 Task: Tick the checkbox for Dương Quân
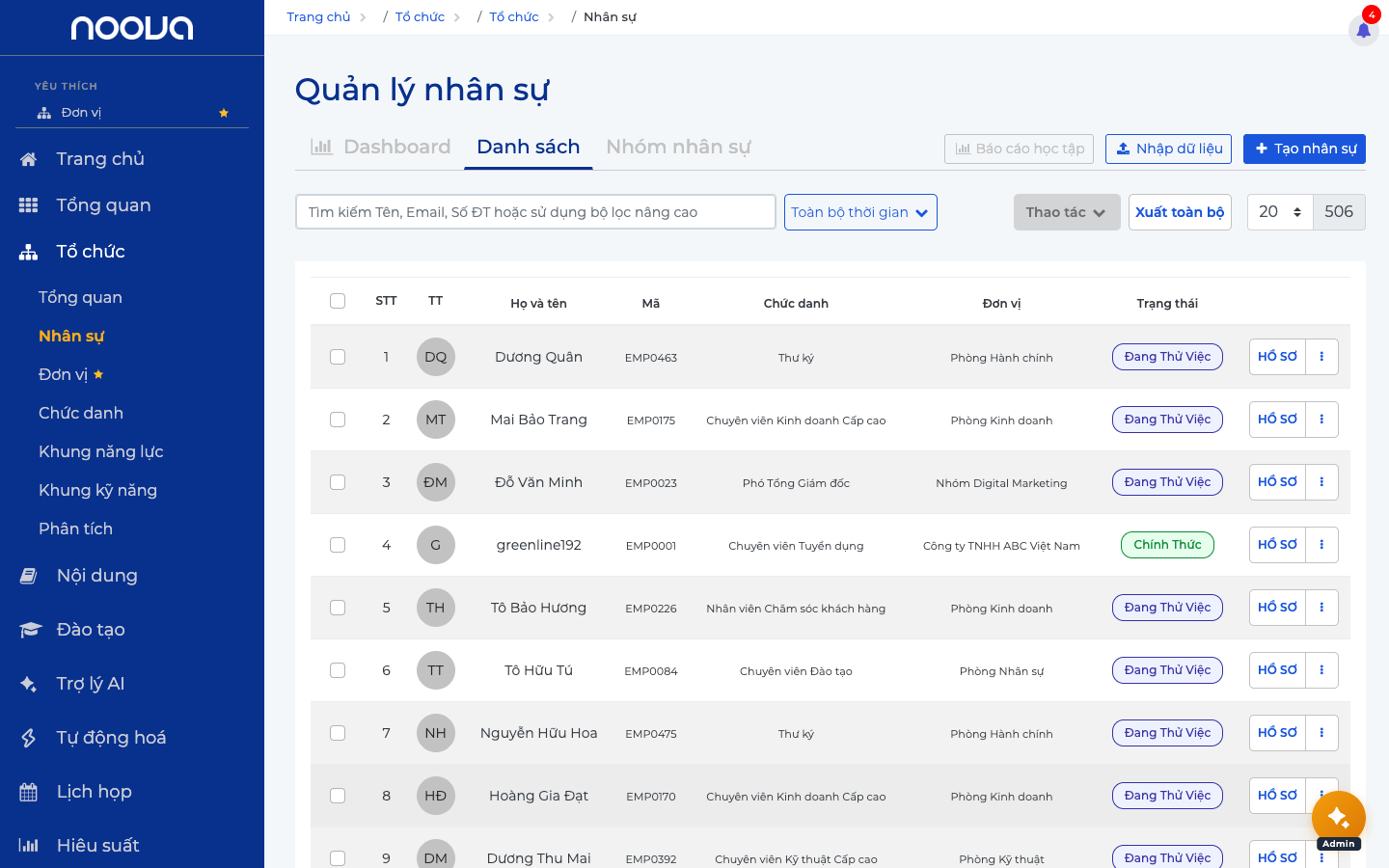pyautogui.click(x=338, y=357)
